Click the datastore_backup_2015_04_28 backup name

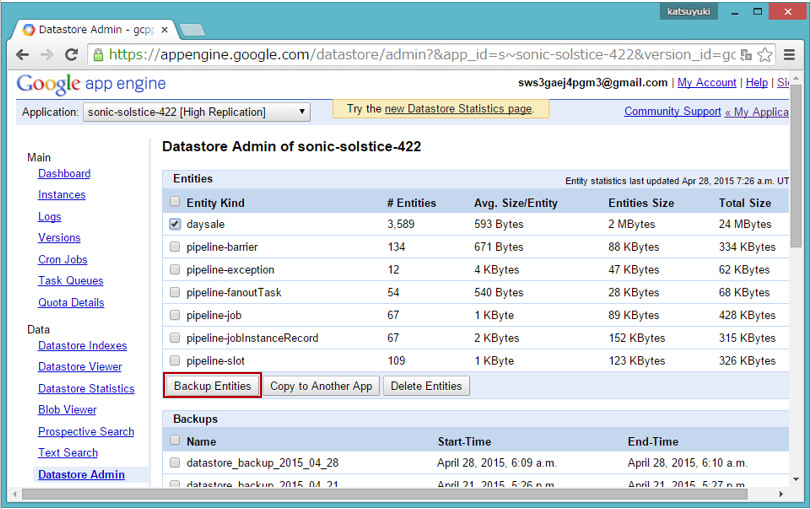[x=262, y=463]
